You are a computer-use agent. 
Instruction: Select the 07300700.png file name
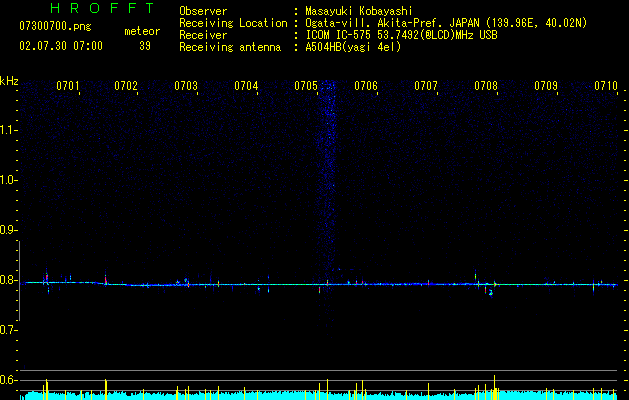tap(55, 27)
